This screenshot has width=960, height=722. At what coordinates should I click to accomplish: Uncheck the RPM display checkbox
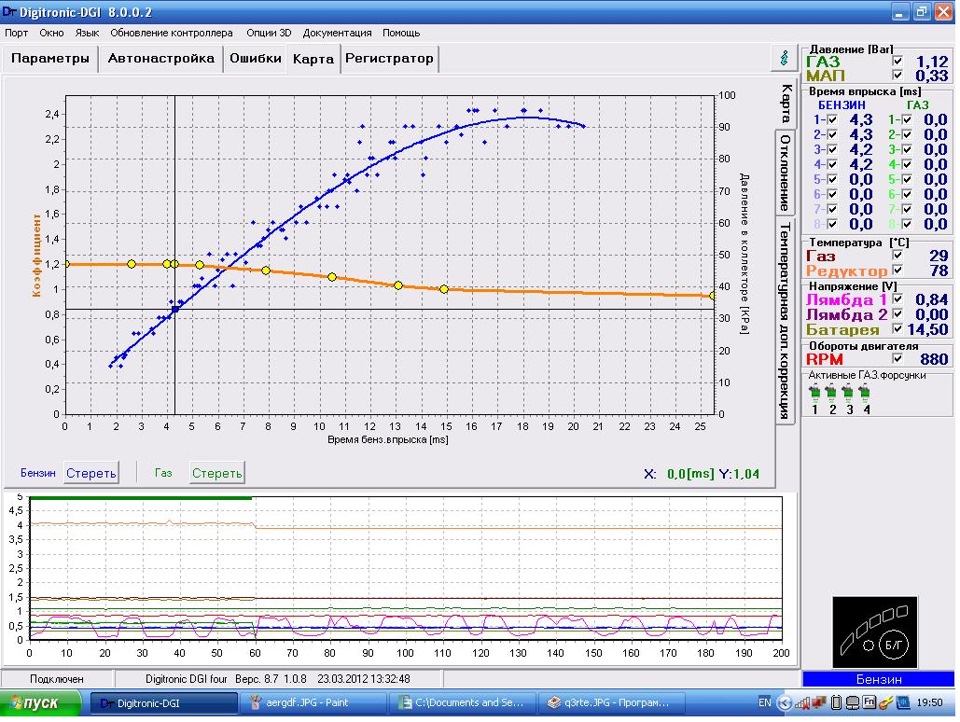896,359
